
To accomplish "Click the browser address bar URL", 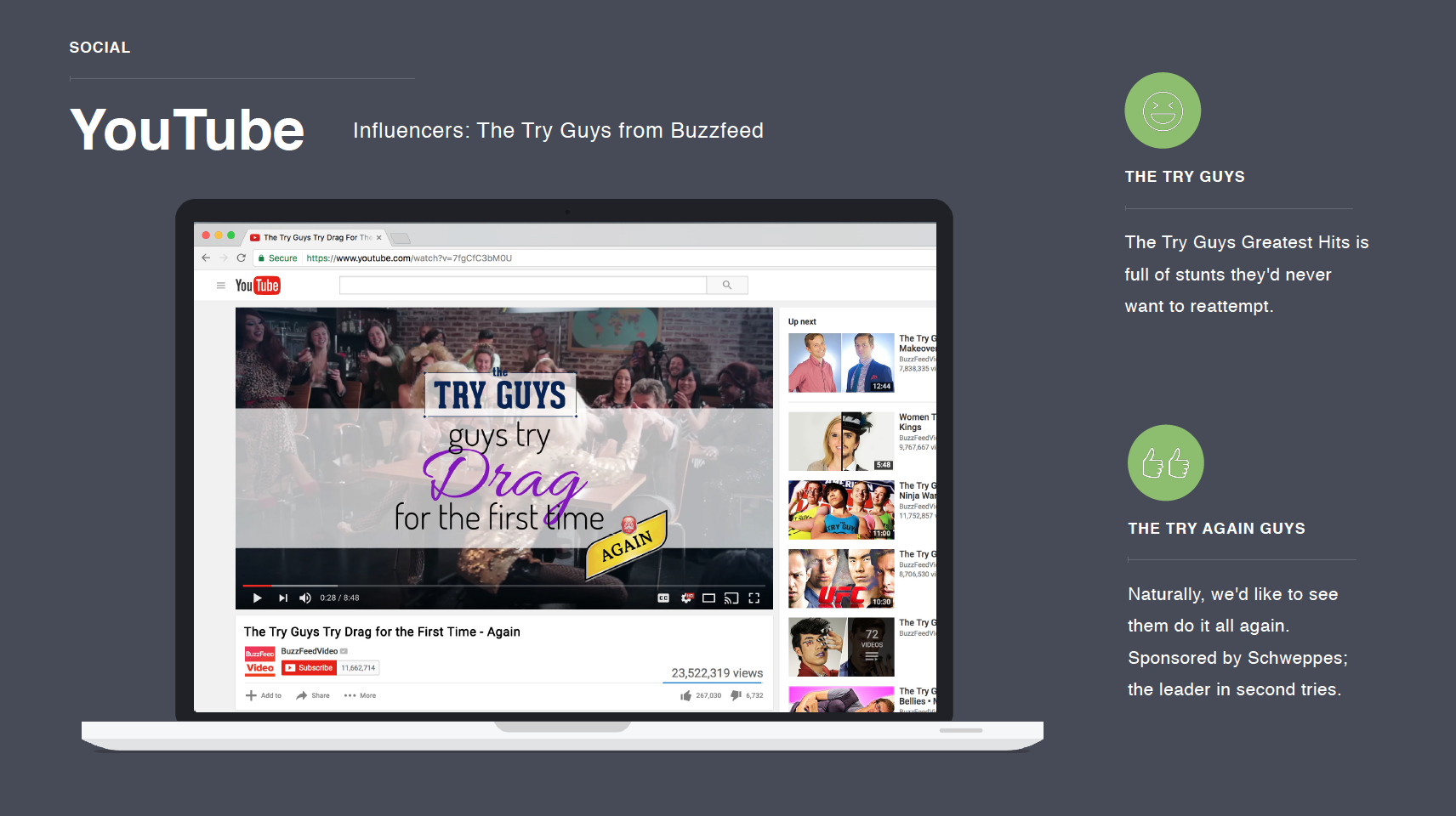I will [x=409, y=258].
